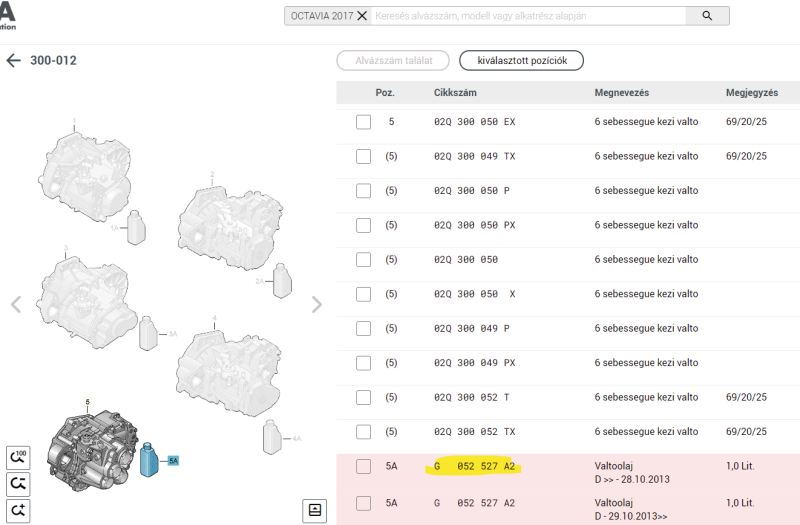Click the Cikkszám column header

455,93
